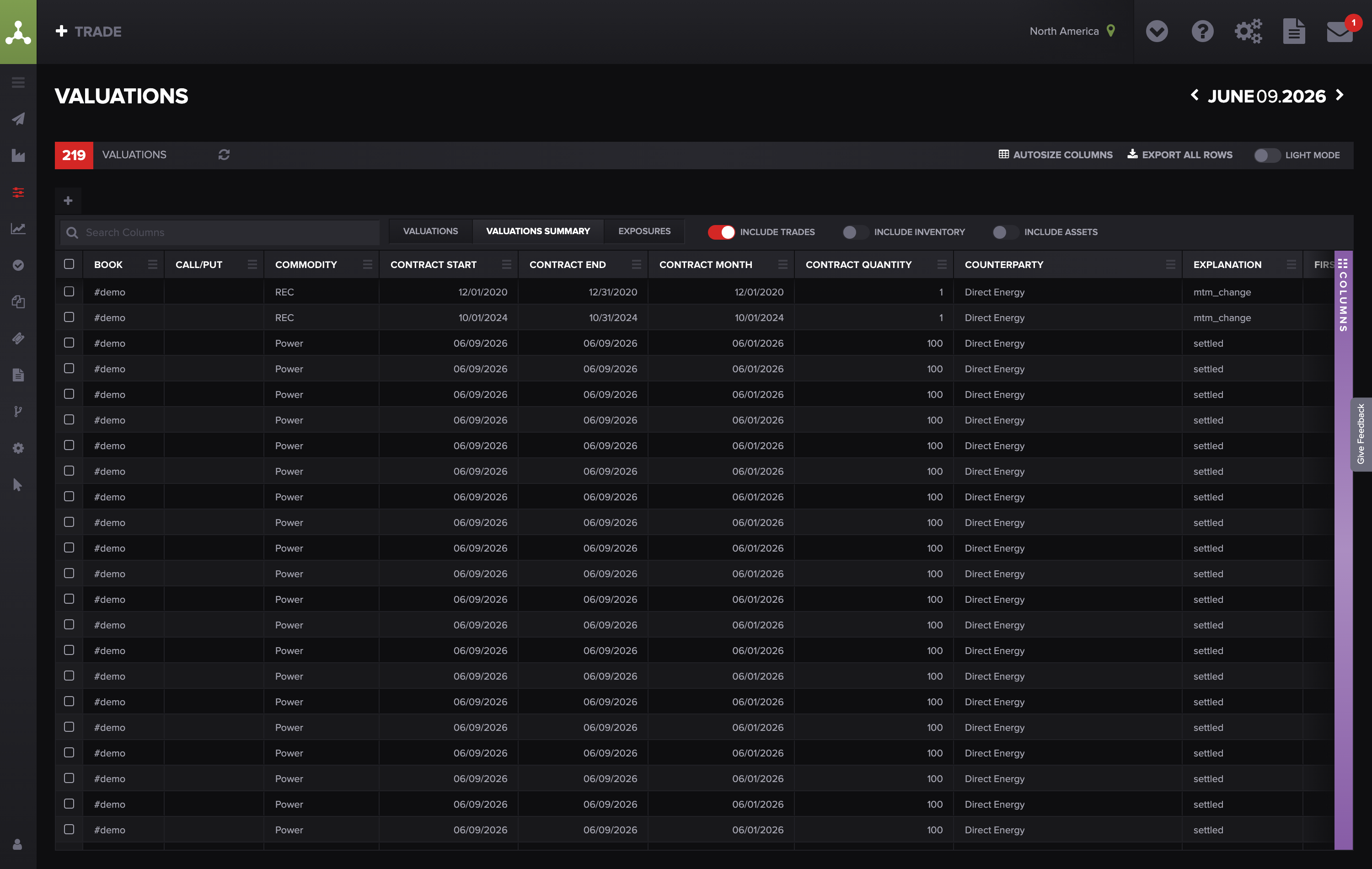The image size is (1372, 869).
Task: Click the green molecule logo icon
Action: [x=18, y=32]
